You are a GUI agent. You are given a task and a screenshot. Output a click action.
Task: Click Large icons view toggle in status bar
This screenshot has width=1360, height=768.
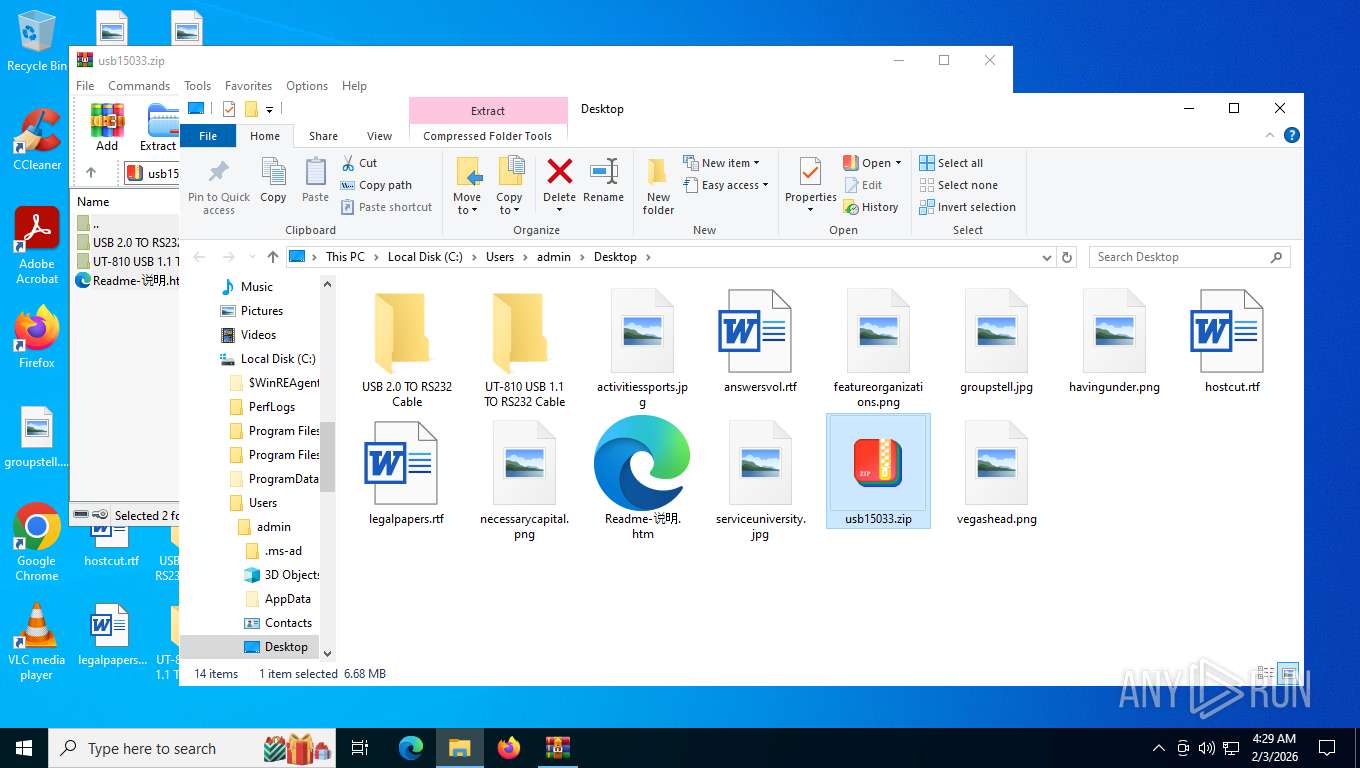(1289, 673)
